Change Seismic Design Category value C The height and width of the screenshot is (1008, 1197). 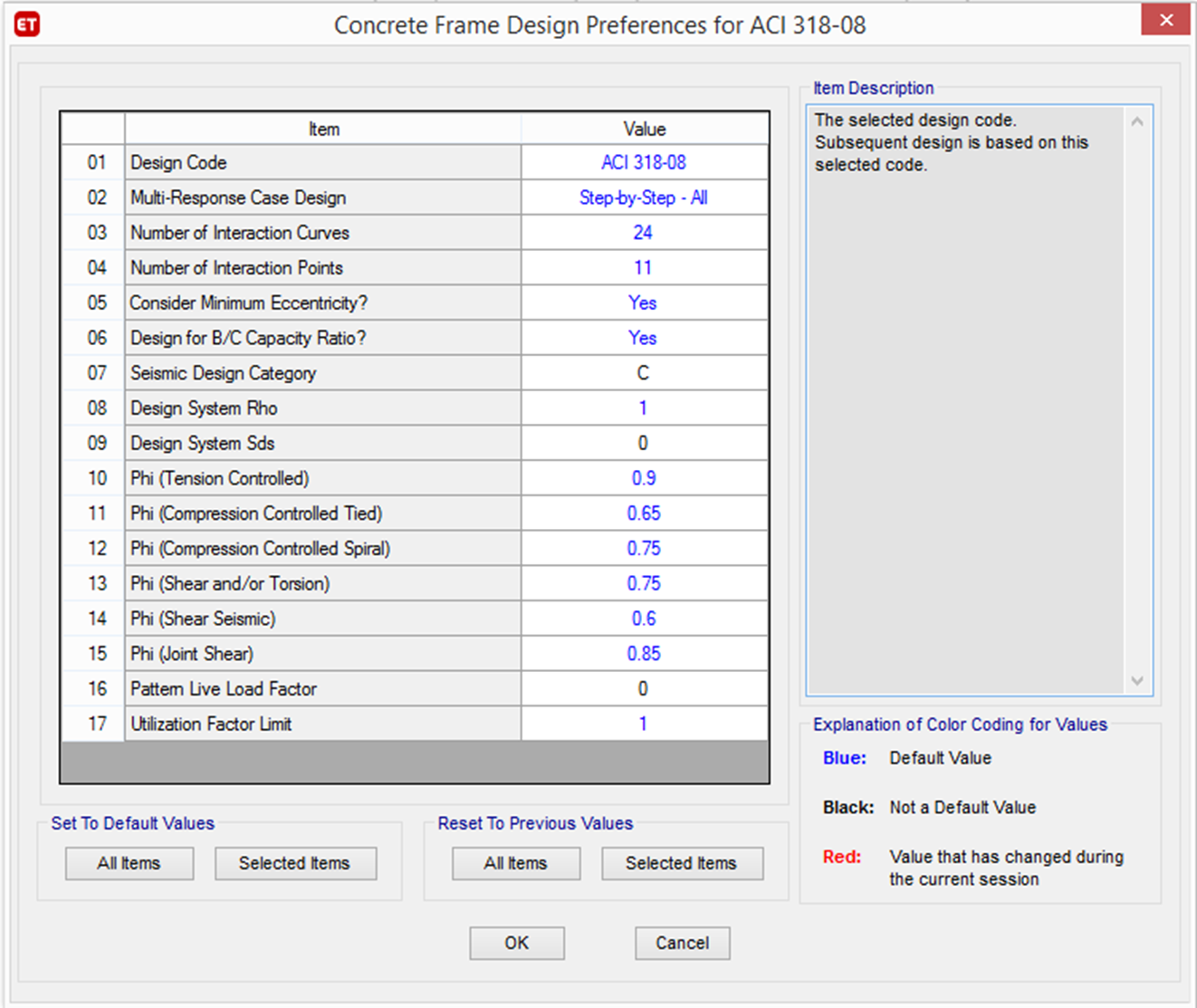[x=644, y=373]
